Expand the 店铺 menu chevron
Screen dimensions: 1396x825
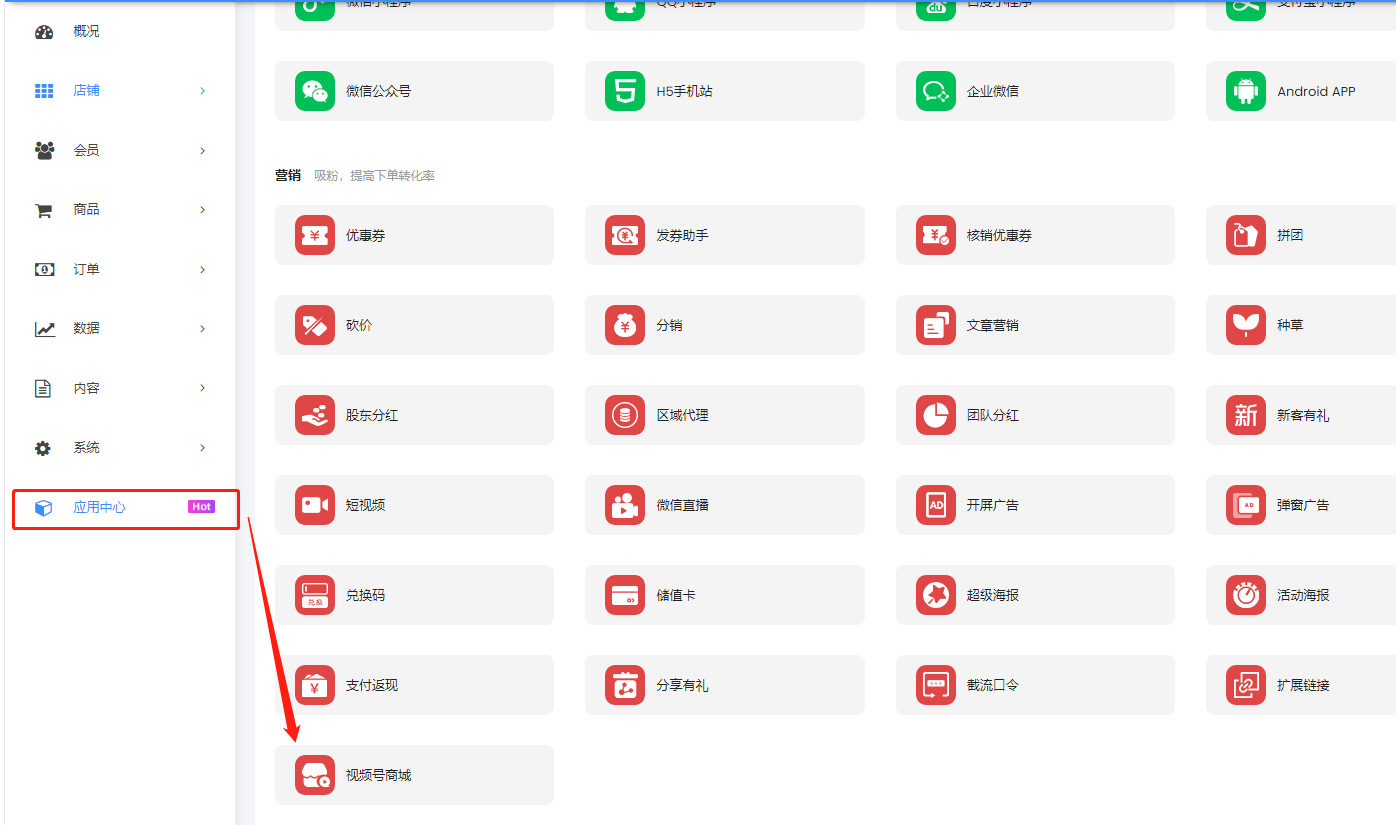pos(202,91)
